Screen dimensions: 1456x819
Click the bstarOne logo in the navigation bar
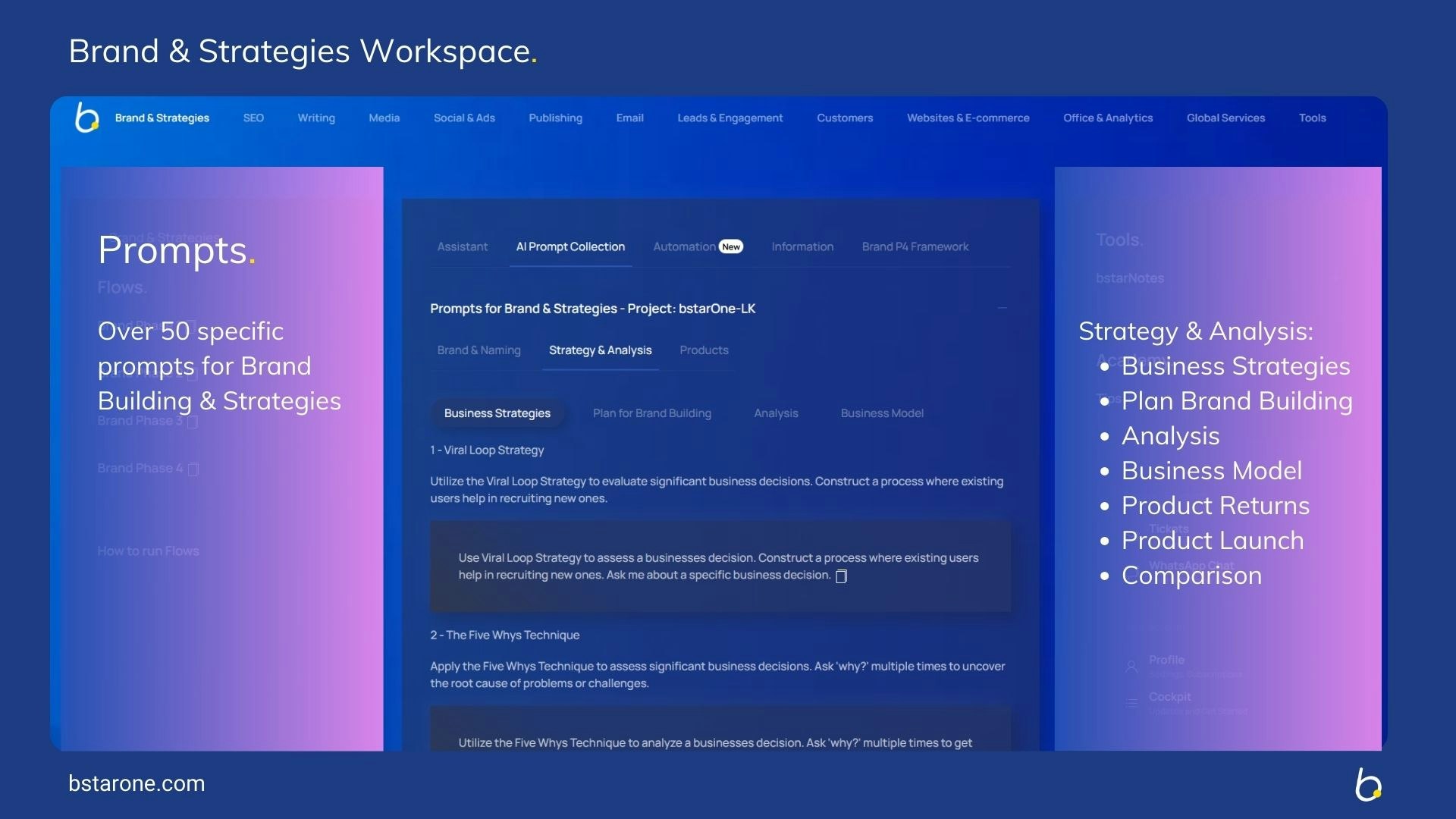point(87,118)
